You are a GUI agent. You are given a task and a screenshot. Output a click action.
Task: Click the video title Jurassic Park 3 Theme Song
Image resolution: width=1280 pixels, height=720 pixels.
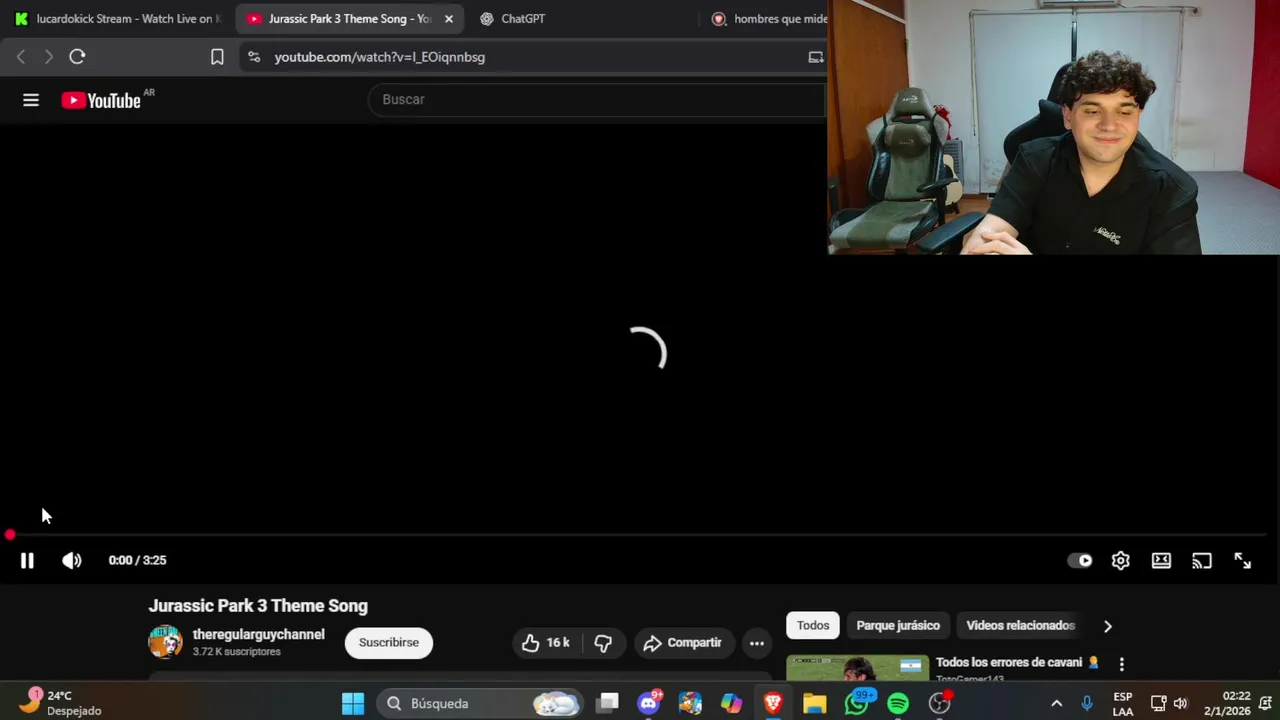tap(258, 606)
